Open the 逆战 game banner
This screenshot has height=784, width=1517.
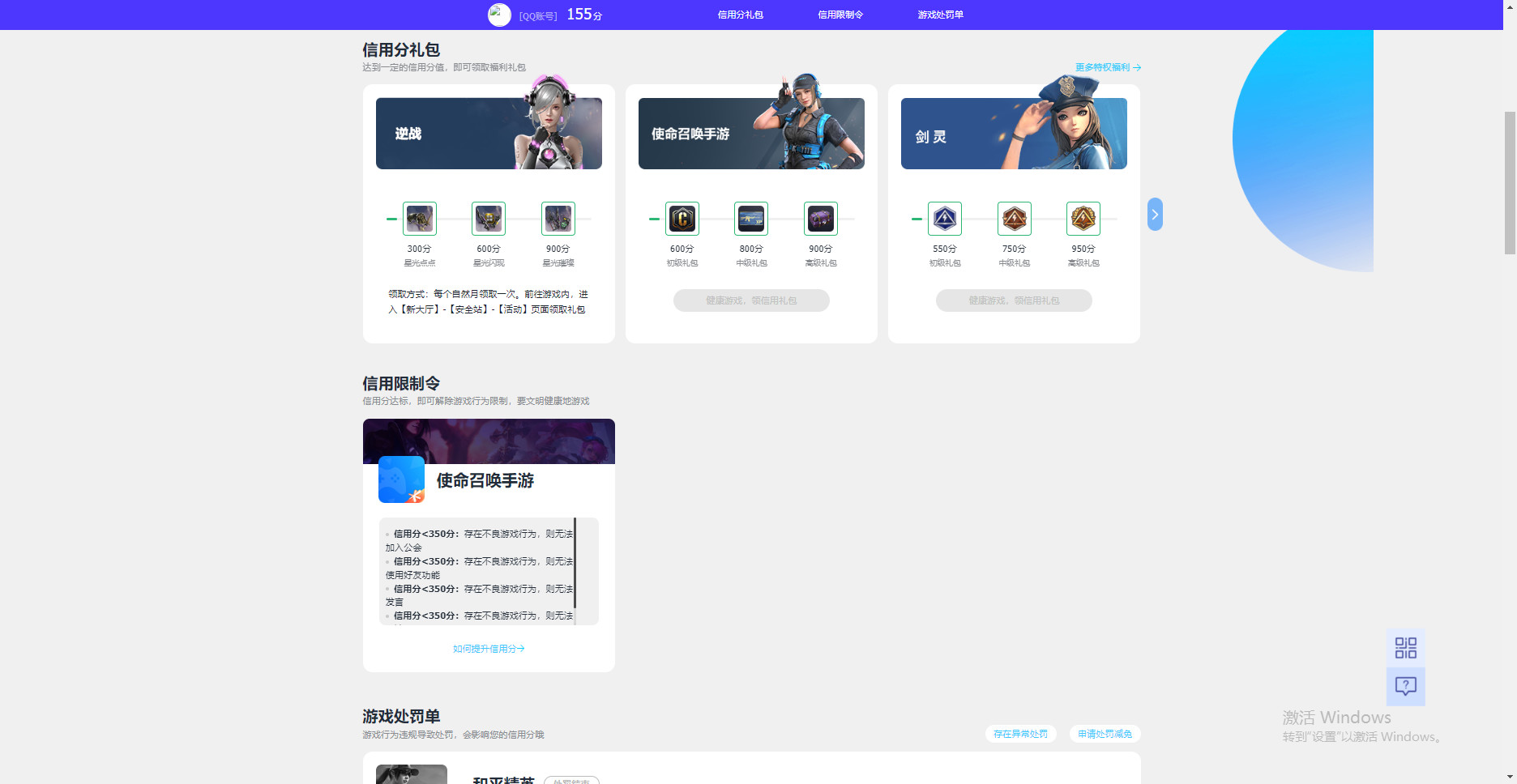(489, 134)
